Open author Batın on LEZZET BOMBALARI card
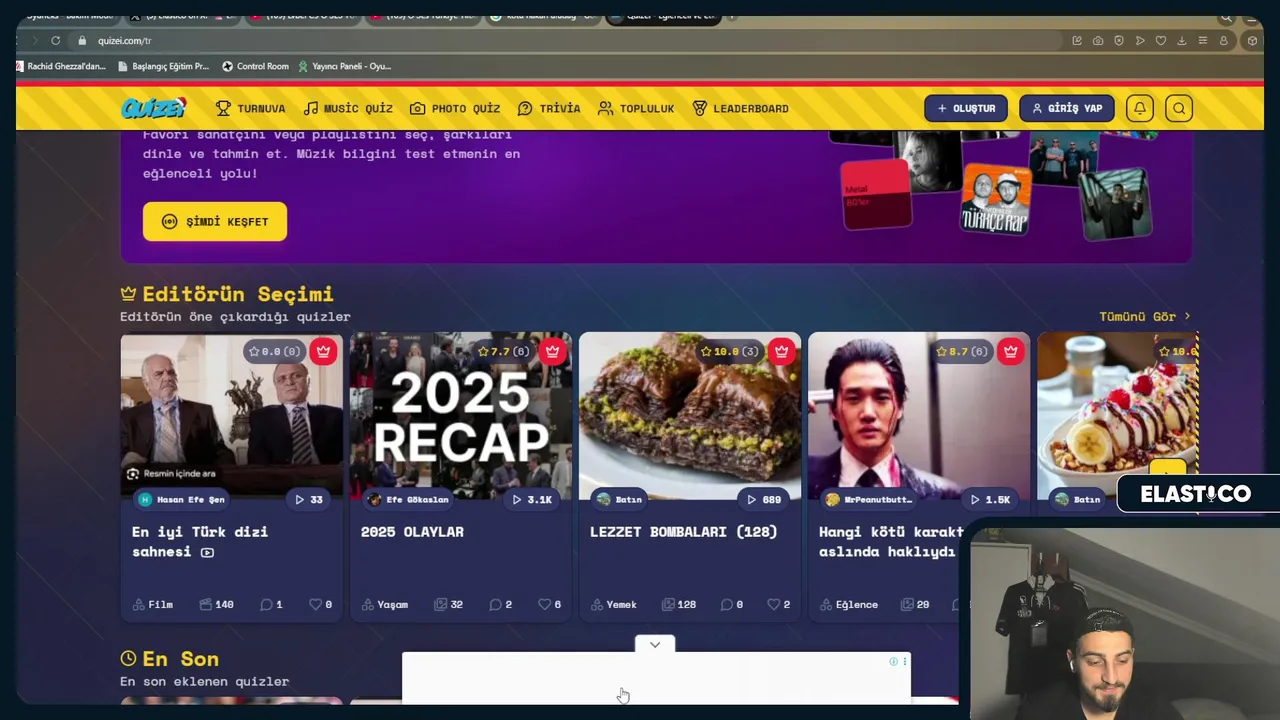1280x720 pixels. pyautogui.click(x=620, y=499)
